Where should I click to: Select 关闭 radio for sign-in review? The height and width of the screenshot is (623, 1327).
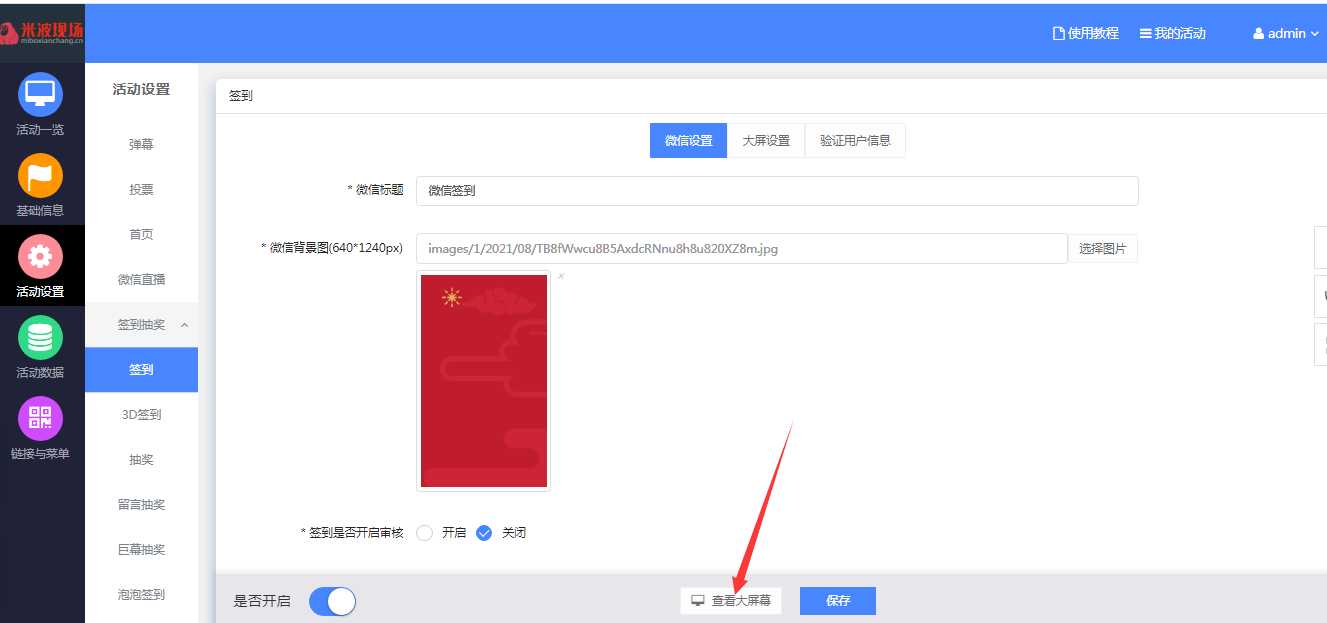pyautogui.click(x=484, y=533)
